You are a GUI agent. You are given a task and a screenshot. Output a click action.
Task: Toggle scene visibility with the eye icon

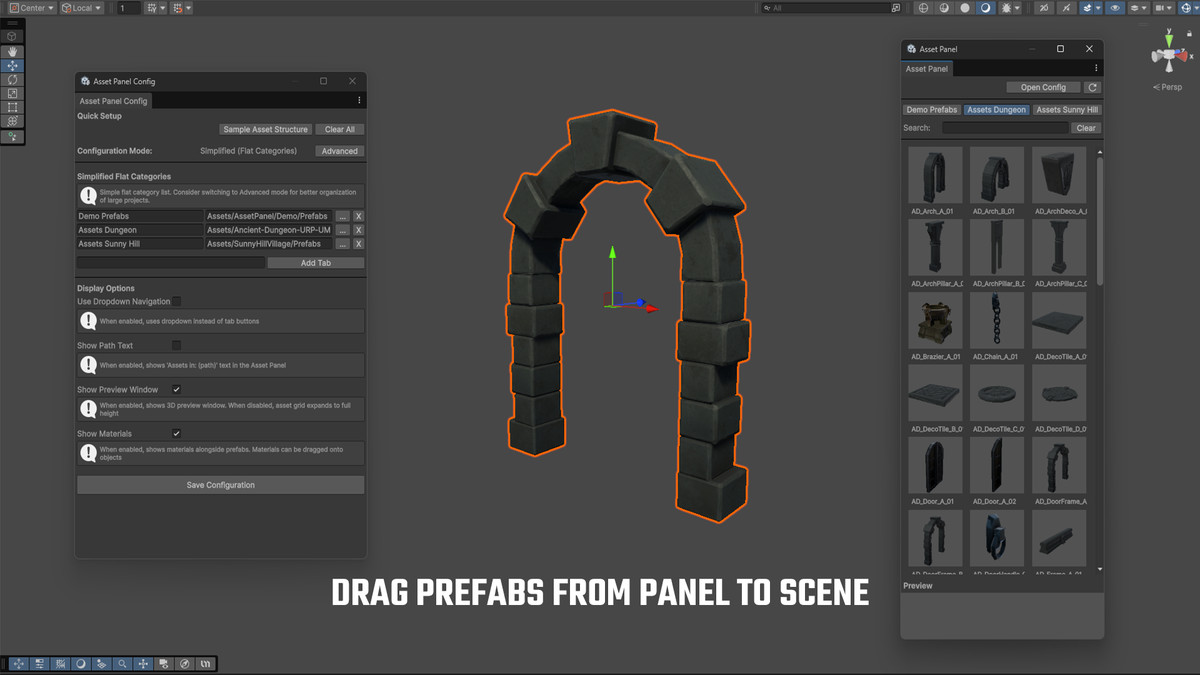[1114, 8]
